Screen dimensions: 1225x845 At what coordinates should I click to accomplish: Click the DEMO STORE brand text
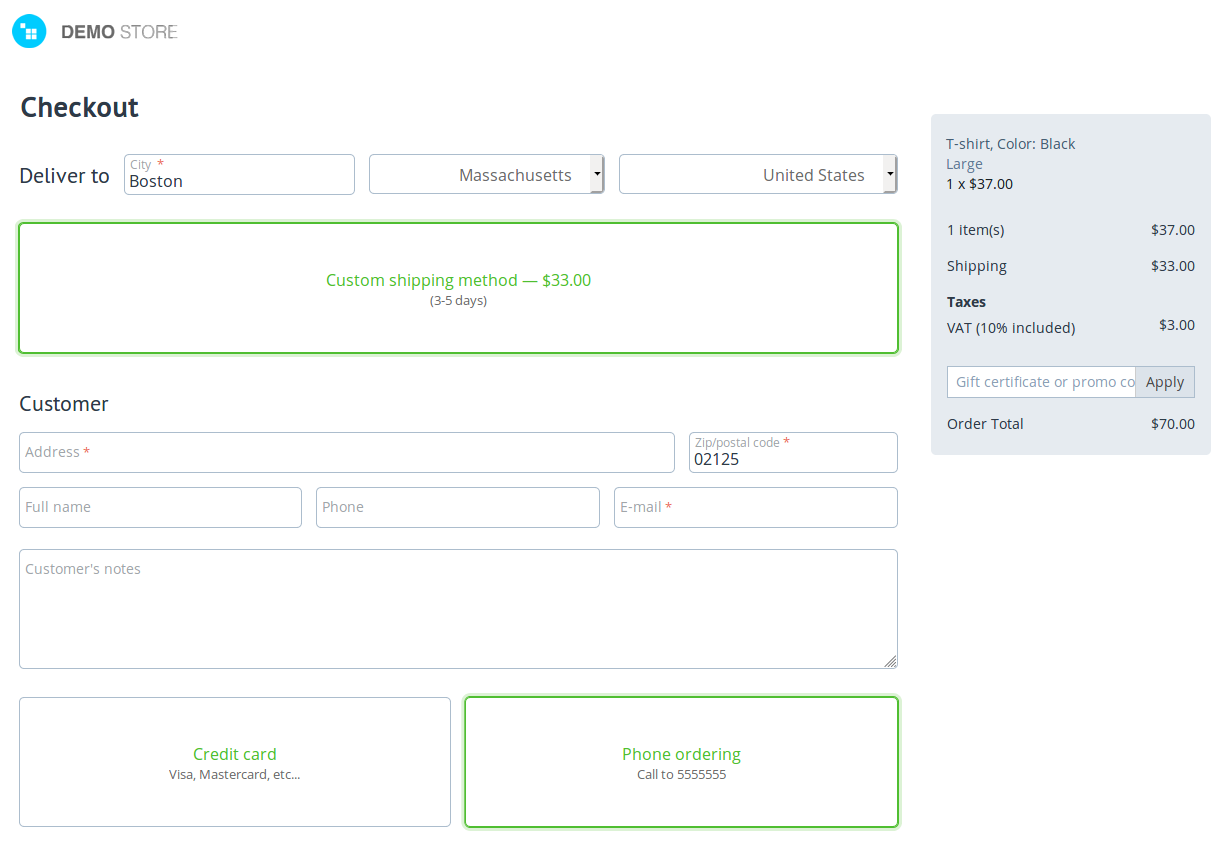pyautogui.click(x=119, y=32)
